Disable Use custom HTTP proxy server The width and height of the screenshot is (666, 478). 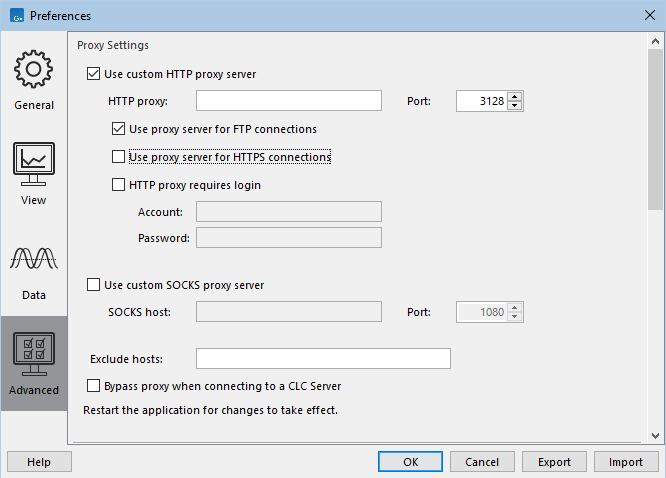(x=95, y=73)
